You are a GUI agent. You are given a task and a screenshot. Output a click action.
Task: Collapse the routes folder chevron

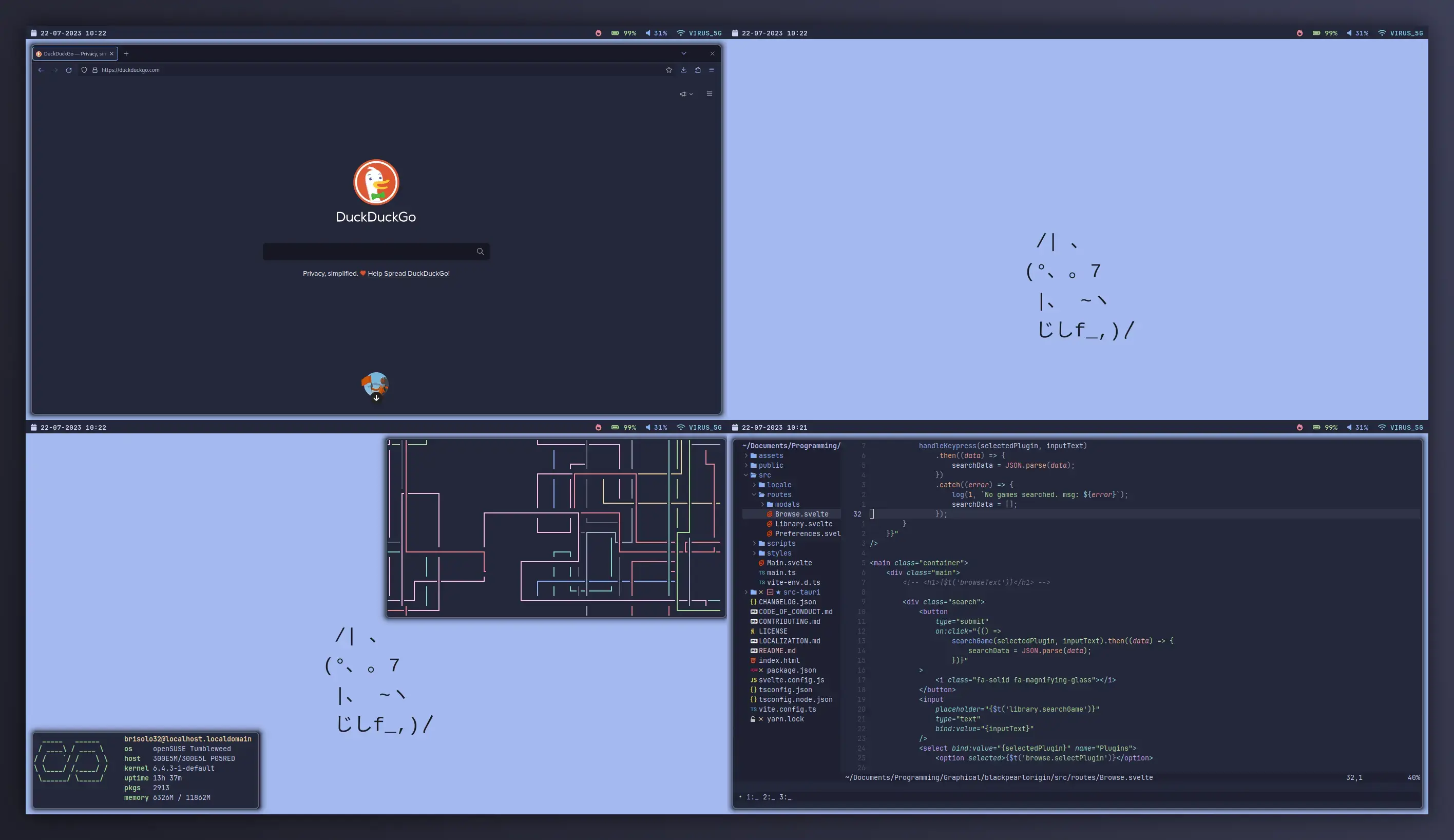[x=754, y=495]
